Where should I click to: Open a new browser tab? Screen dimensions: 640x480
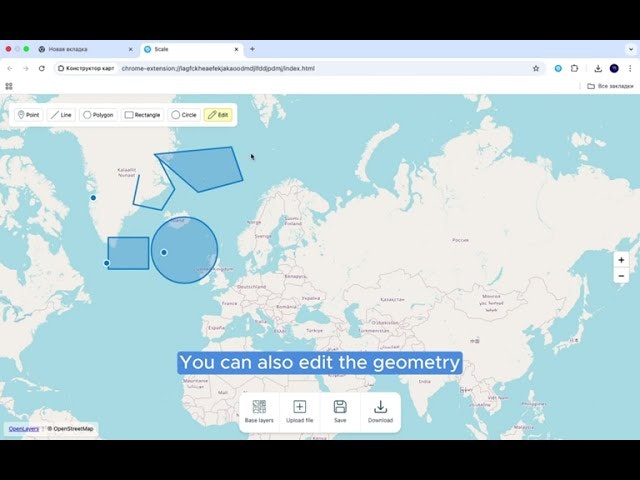(x=252, y=49)
